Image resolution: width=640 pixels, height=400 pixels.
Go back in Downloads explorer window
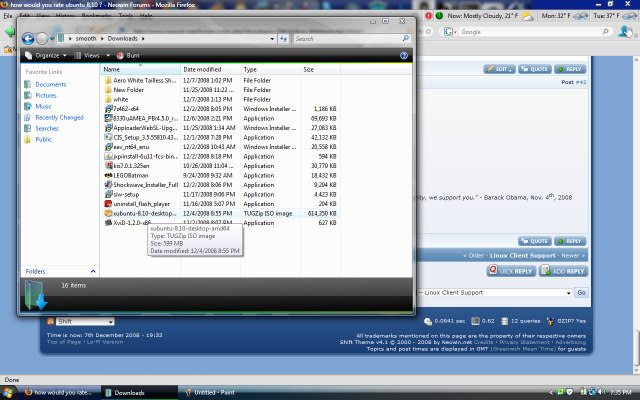(x=28, y=39)
